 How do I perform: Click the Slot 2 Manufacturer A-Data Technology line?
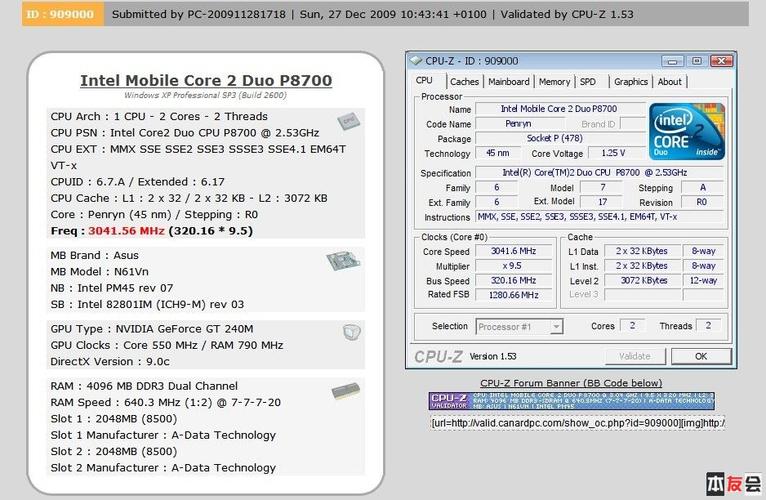163,468
